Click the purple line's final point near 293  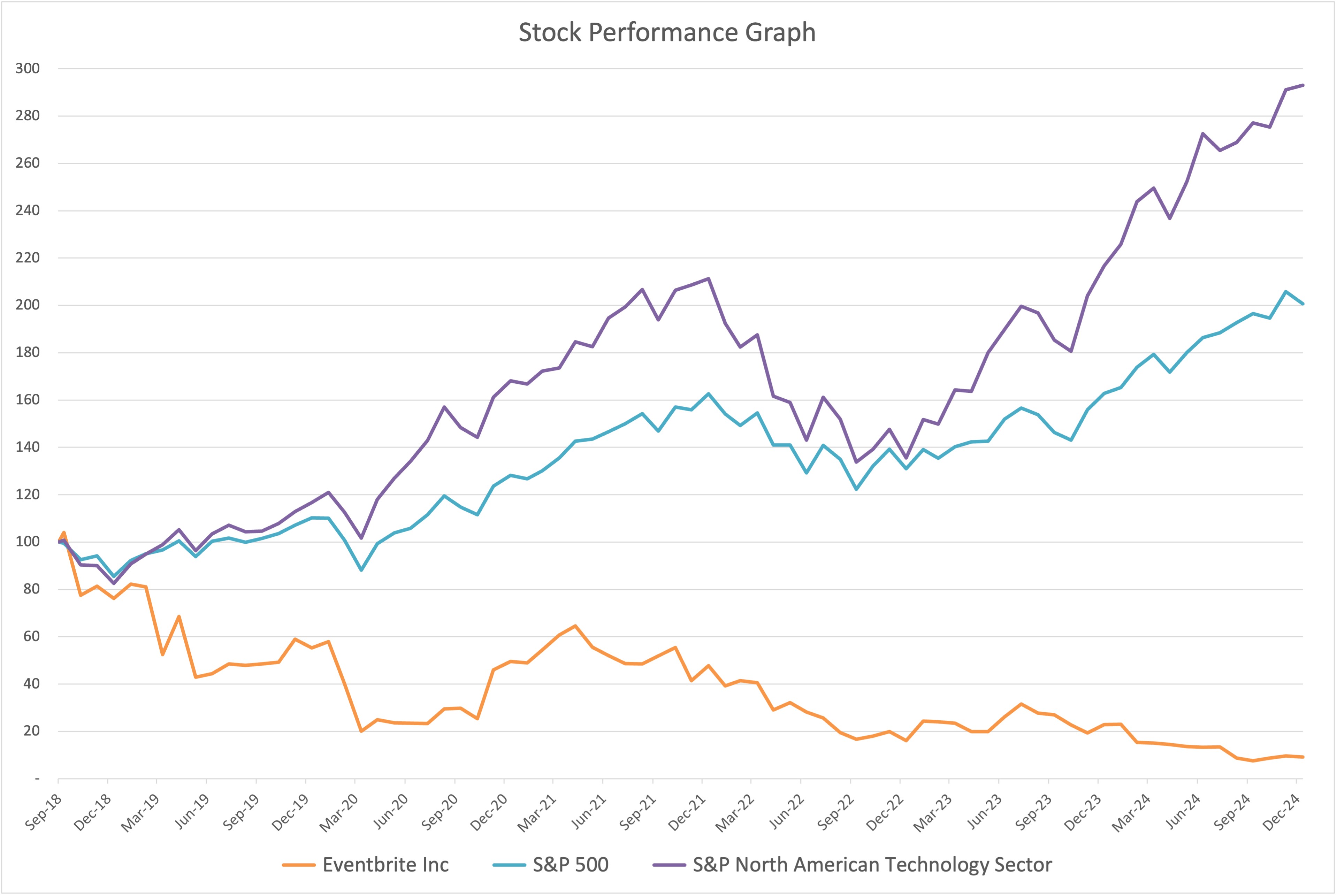[x=1302, y=85]
